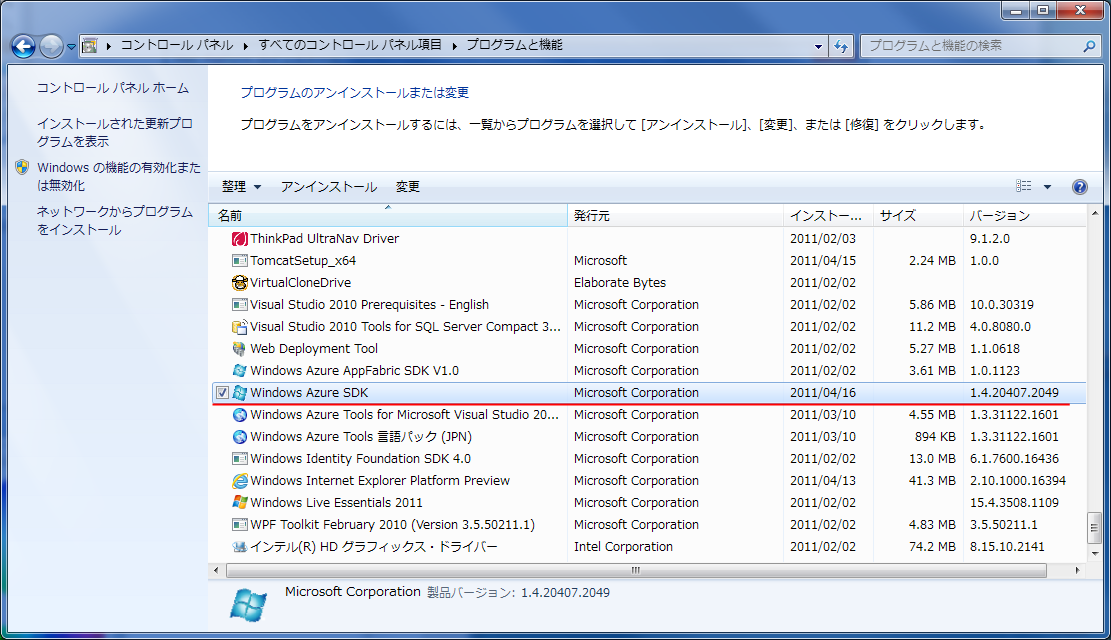Screen dimensions: 1111x640
Task: Sort by サイズ column header
Action: (x=918, y=215)
